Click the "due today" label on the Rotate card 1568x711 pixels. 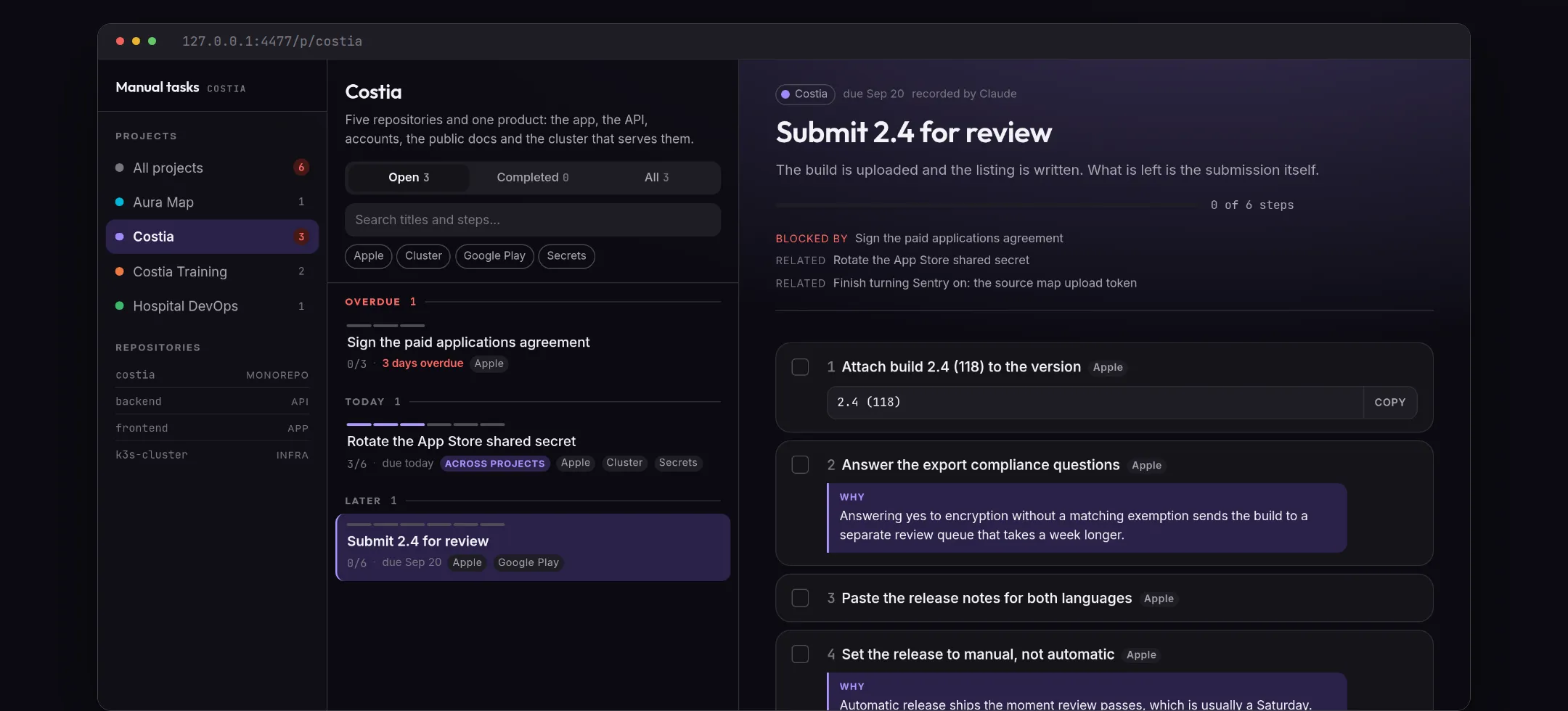[407, 464]
